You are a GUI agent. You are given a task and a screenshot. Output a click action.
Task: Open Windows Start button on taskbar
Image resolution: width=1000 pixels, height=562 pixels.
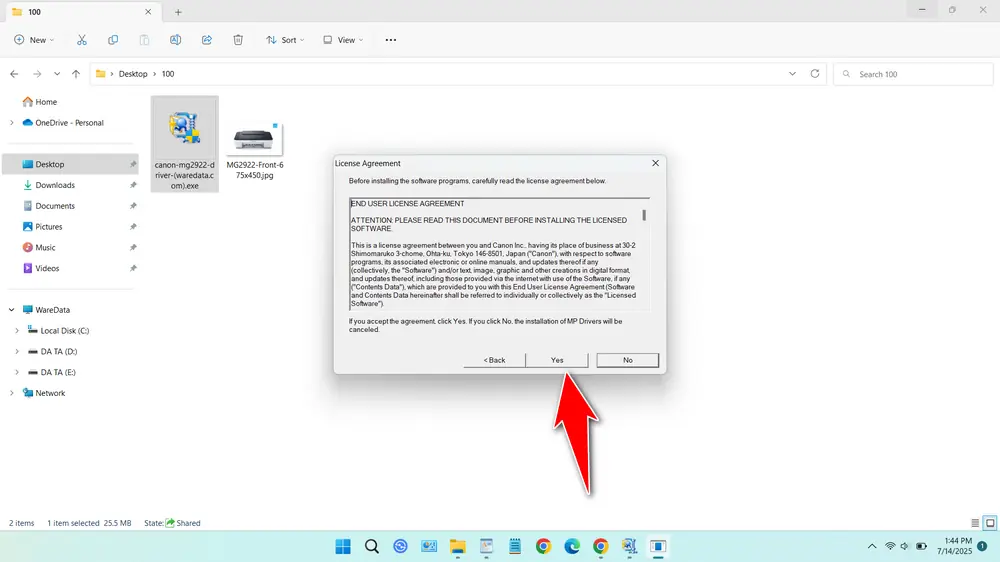[343, 546]
